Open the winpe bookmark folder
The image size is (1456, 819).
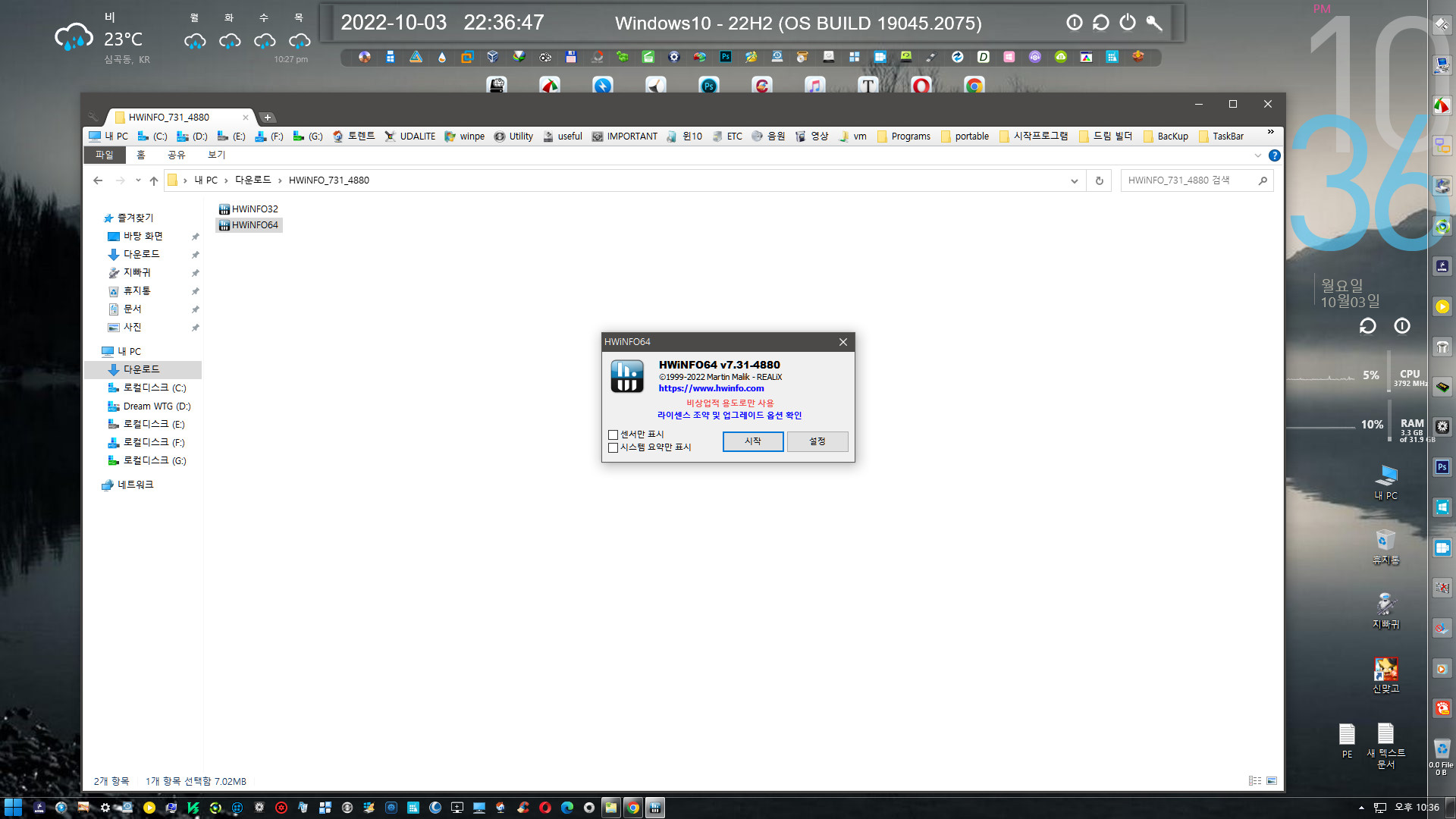465,136
